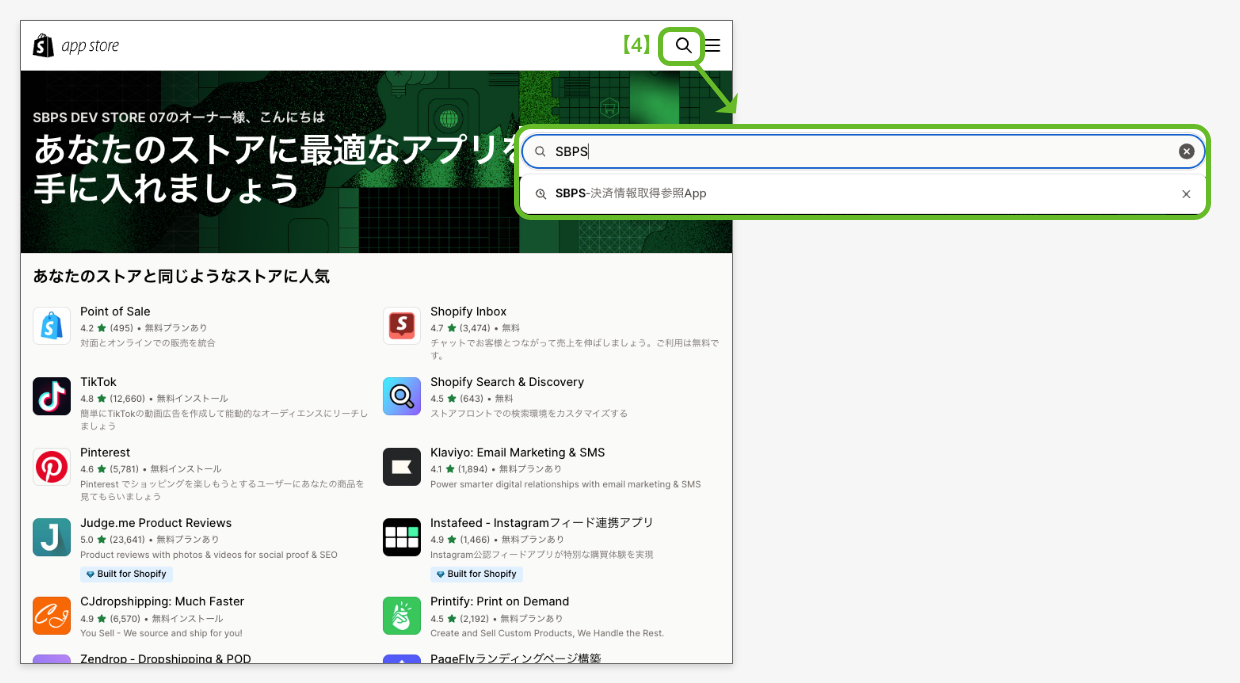Click the Shopify Search & Discovery title
The height and width of the screenshot is (683, 1240).
point(507,382)
